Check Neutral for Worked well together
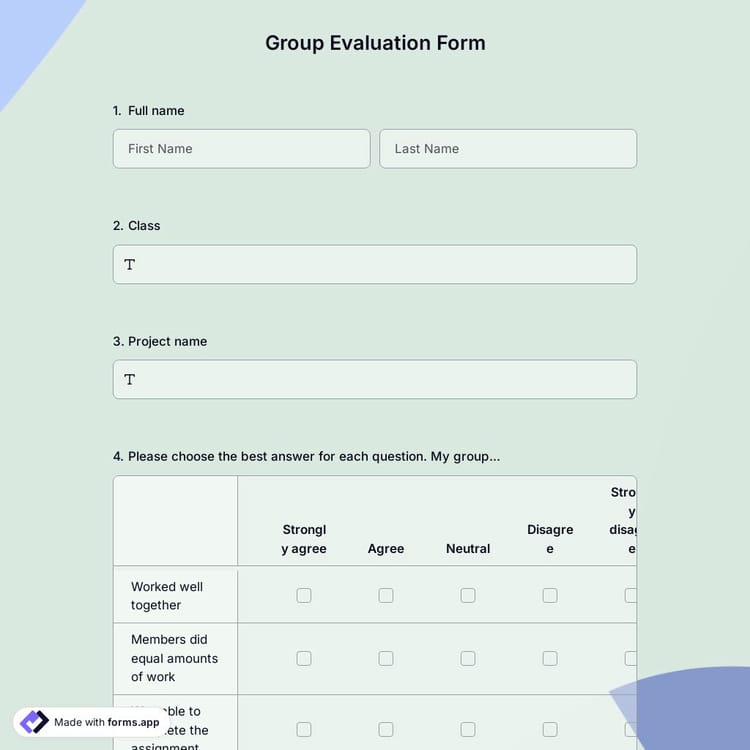This screenshot has height=750, width=750. (468, 595)
